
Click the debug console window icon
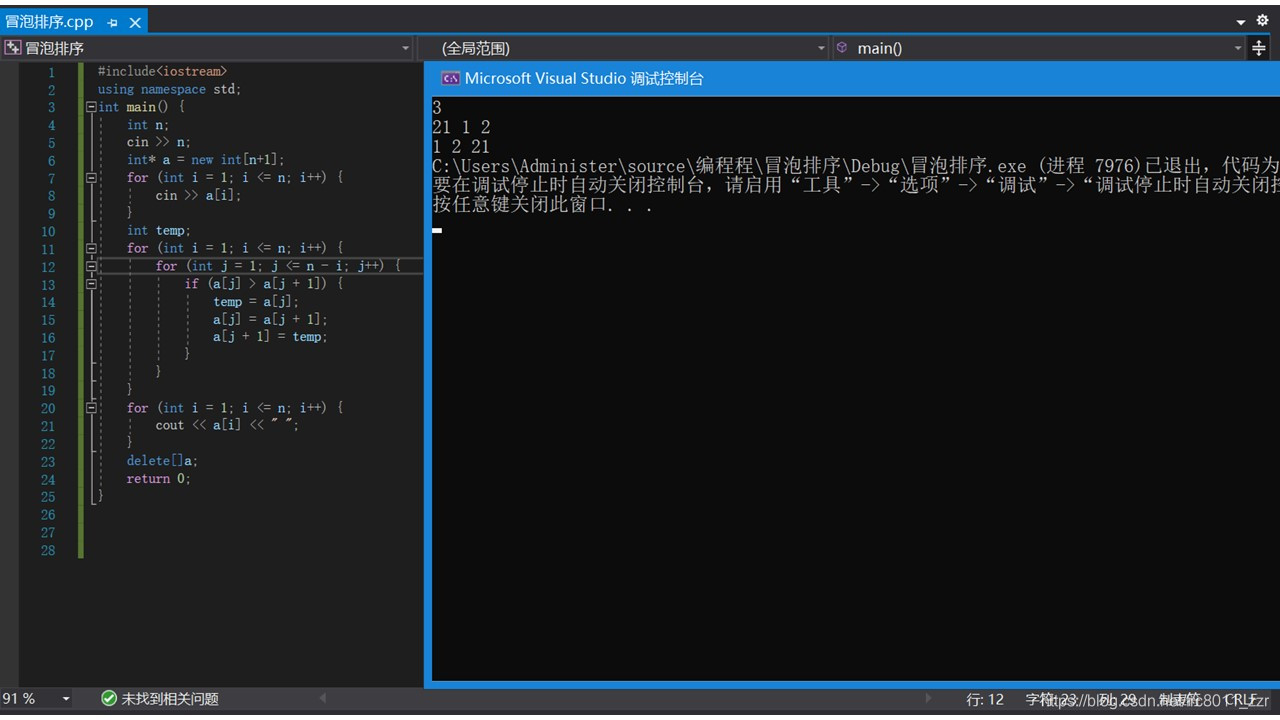tap(450, 78)
